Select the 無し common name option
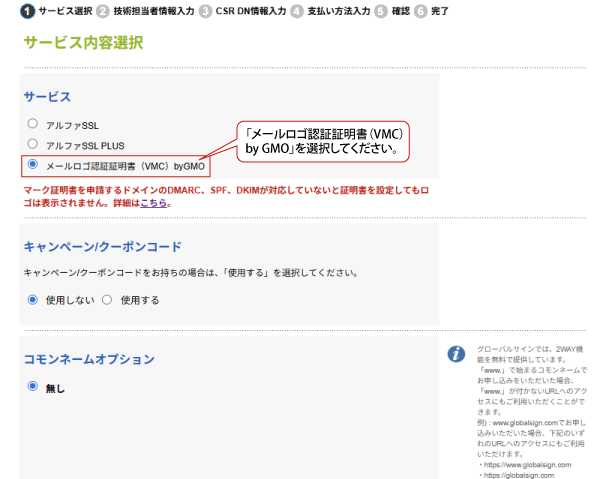Image resolution: width=603 pixels, height=479 pixels. click(33, 386)
